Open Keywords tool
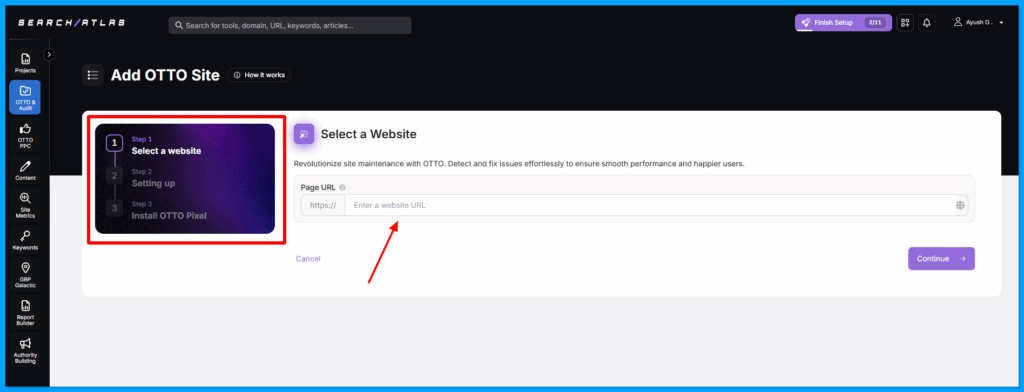The height and width of the screenshot is (392, 1024). pos(25,240)
